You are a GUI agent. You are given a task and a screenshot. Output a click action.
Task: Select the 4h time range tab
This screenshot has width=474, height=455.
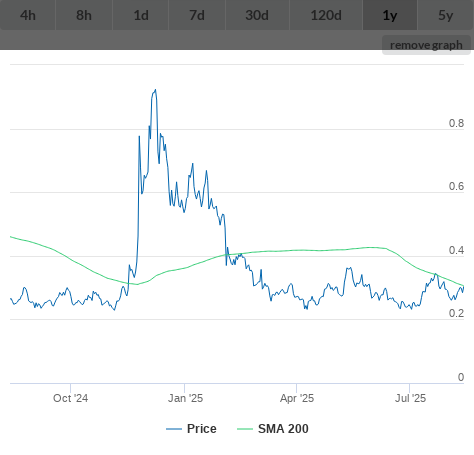click(28, 15)
